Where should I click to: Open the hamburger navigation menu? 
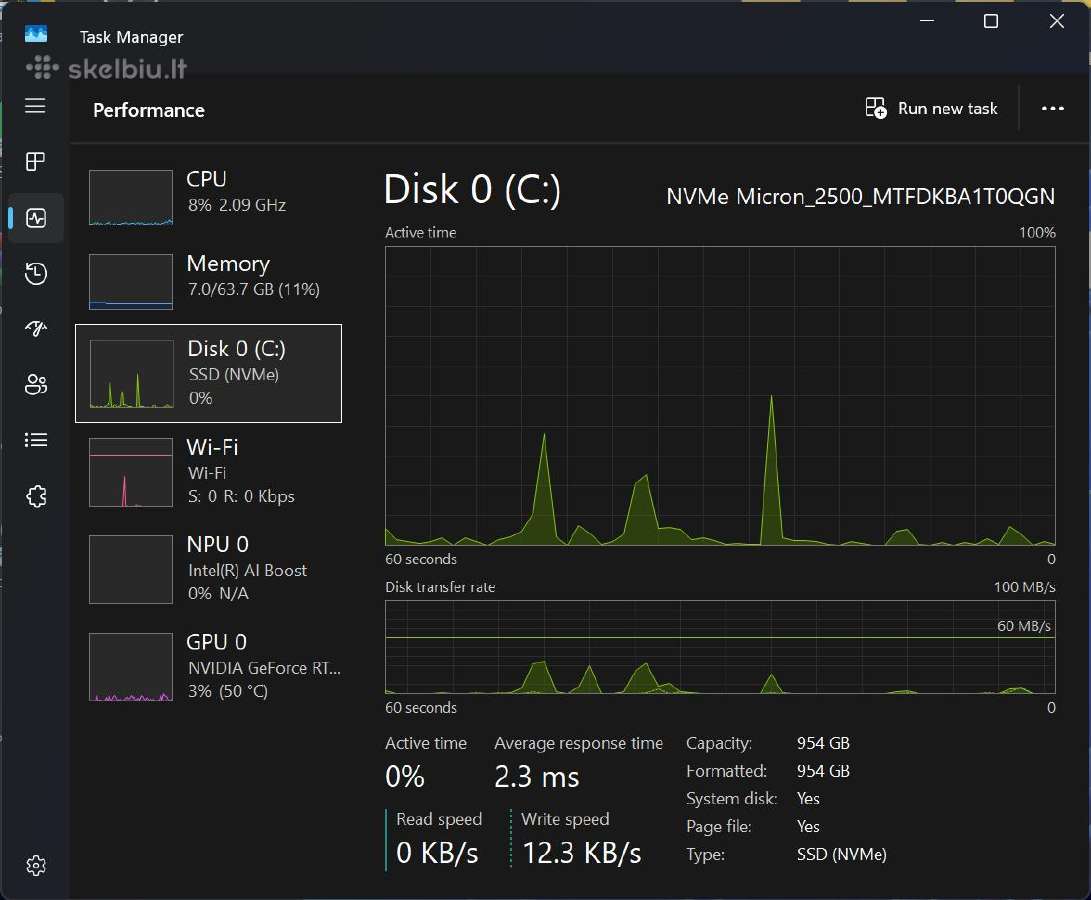point(35,106)
